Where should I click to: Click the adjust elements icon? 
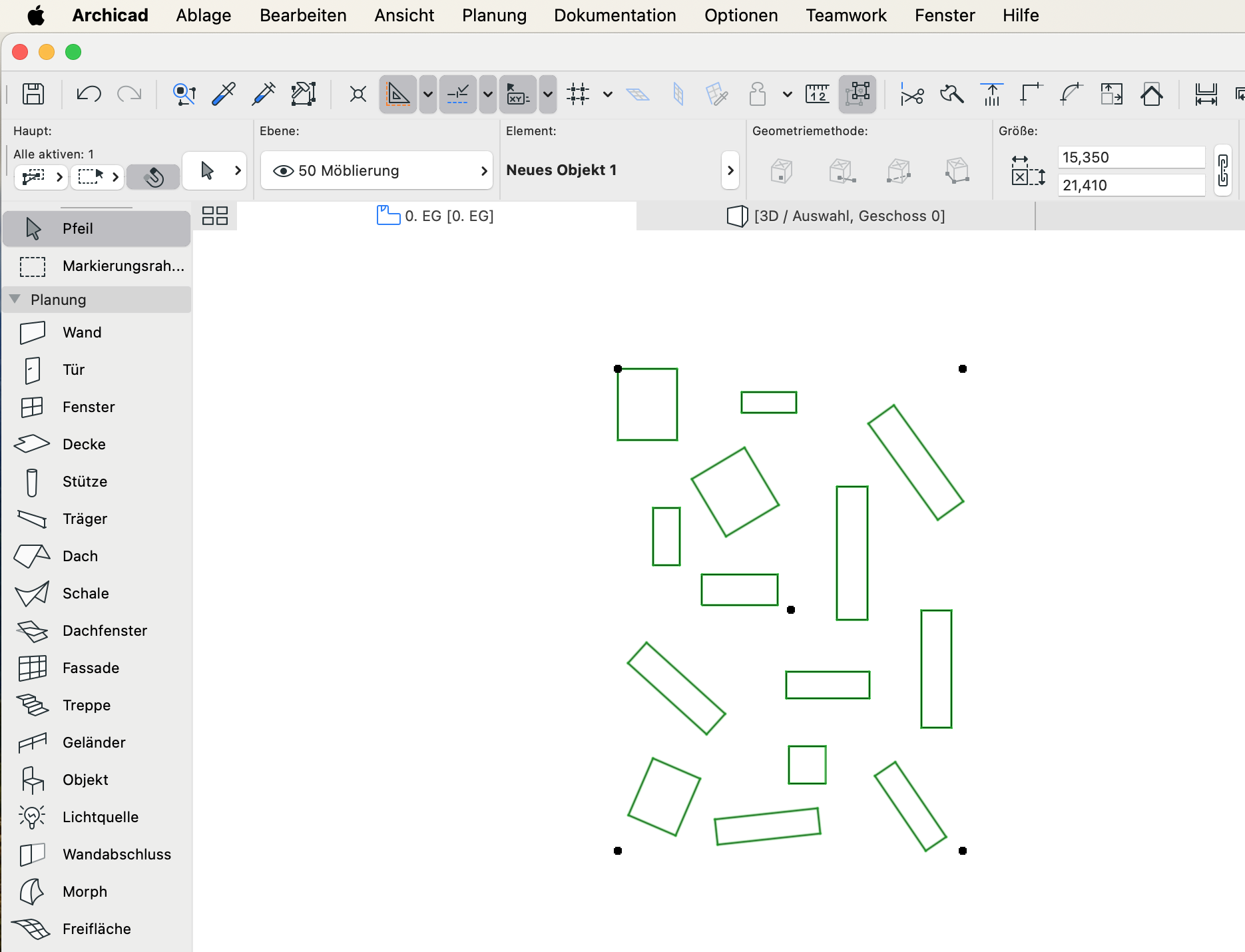[x=992, y=94]
